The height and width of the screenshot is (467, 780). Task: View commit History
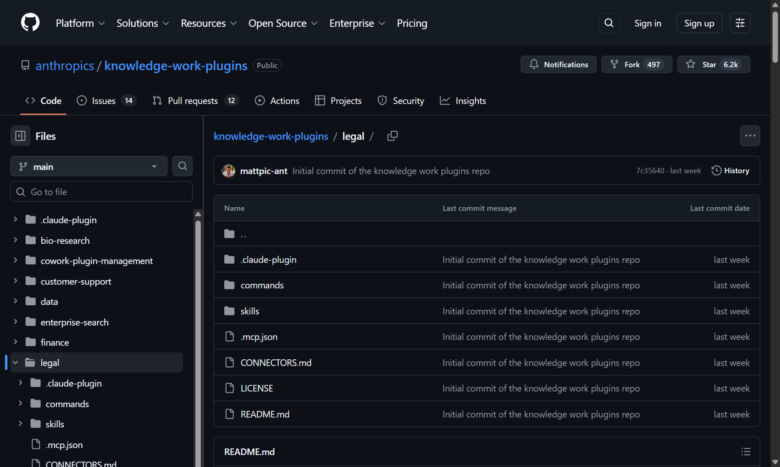click(x=730, y=171)
